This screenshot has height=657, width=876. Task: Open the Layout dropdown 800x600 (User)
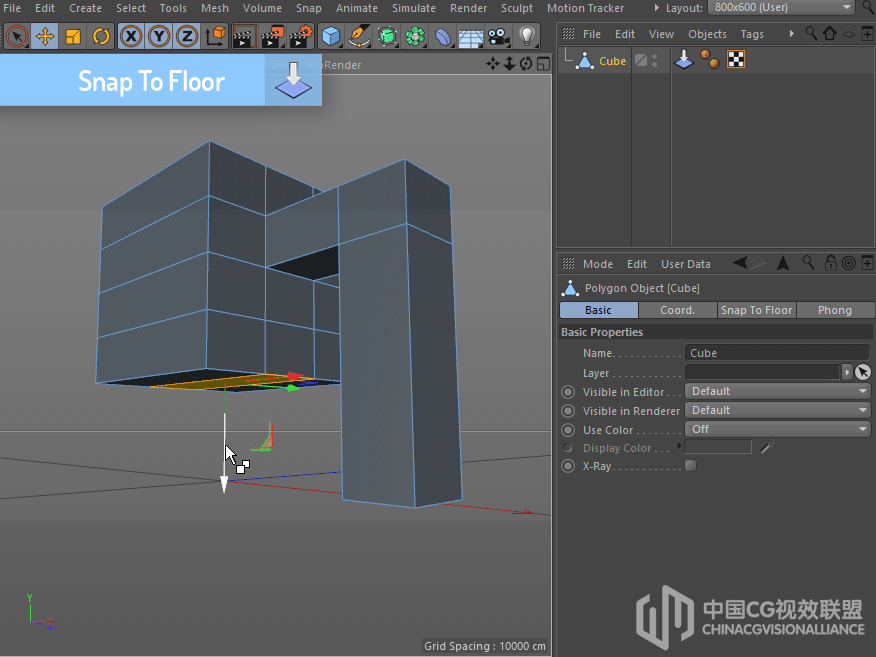[781, 7]
